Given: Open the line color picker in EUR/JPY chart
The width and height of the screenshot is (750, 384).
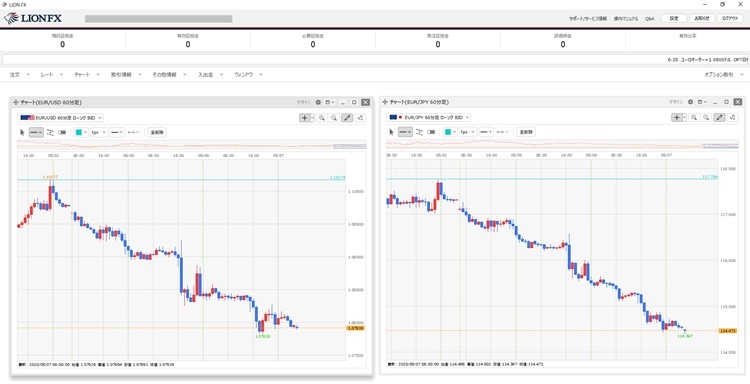Looking at the screenshot, I should point(451,132).
